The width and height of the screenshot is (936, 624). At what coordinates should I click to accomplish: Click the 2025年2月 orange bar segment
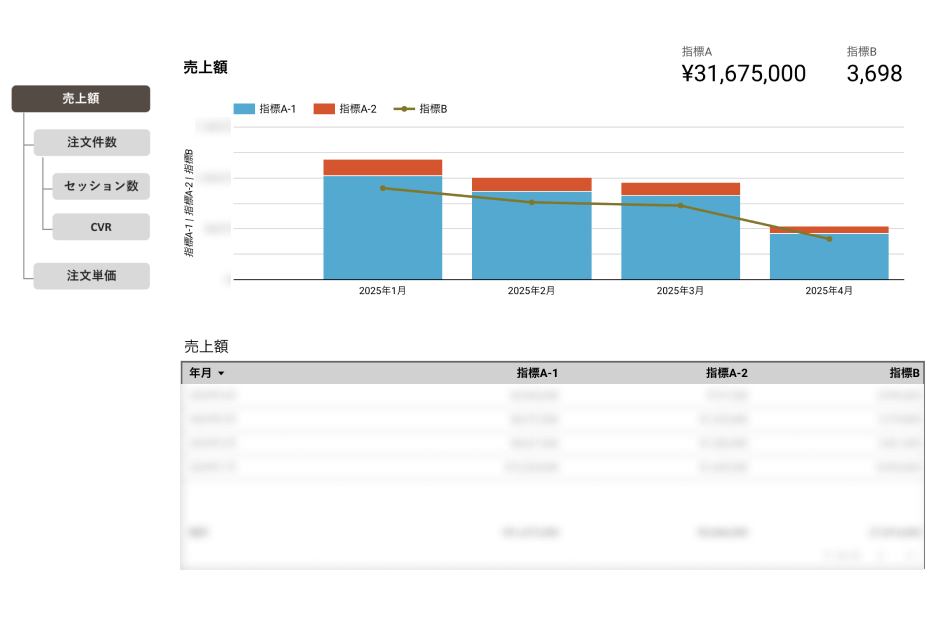pyautogui.click(x=531, y=184)
